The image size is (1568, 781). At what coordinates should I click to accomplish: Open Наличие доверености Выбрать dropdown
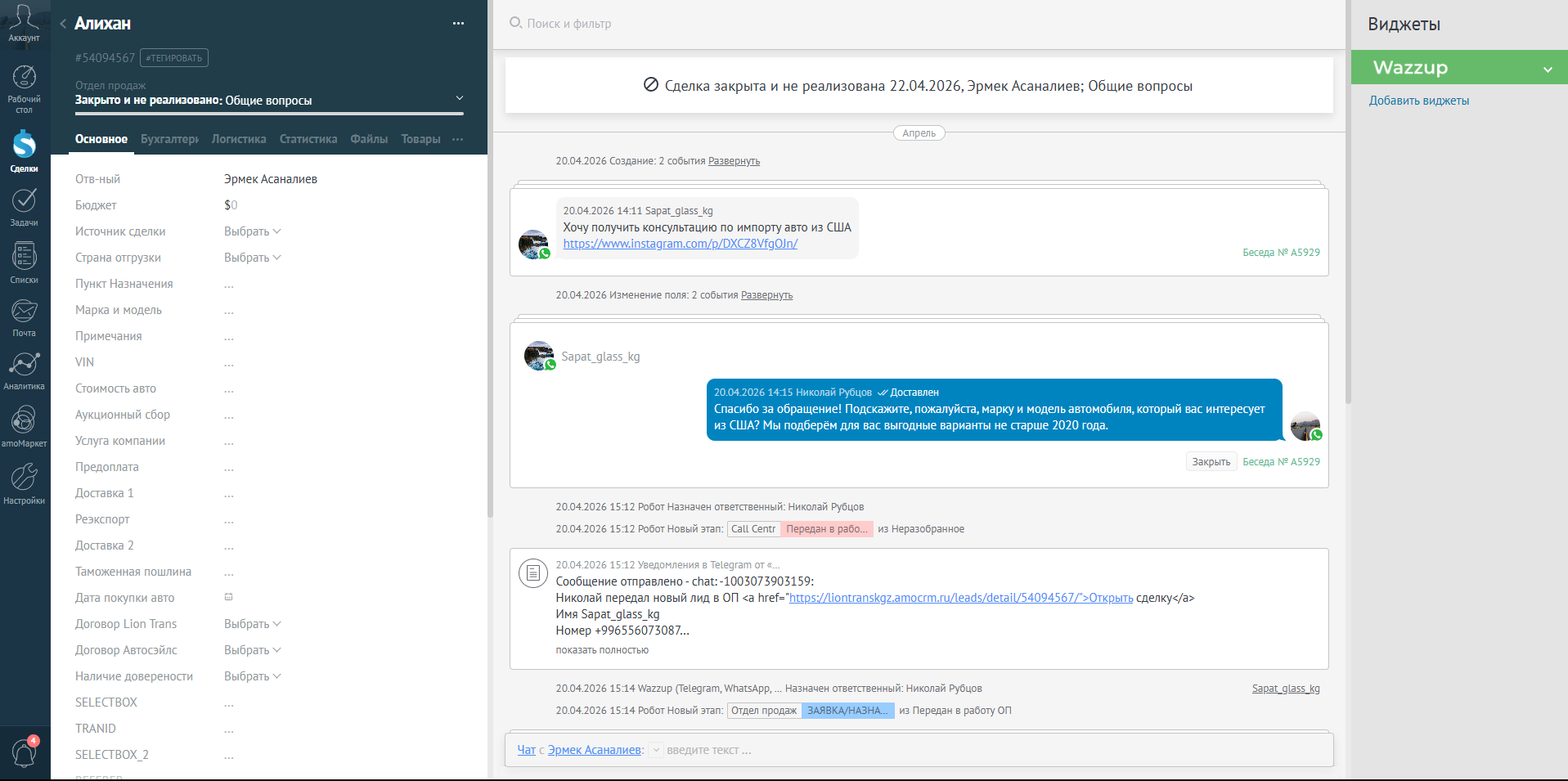click(253, 676)
